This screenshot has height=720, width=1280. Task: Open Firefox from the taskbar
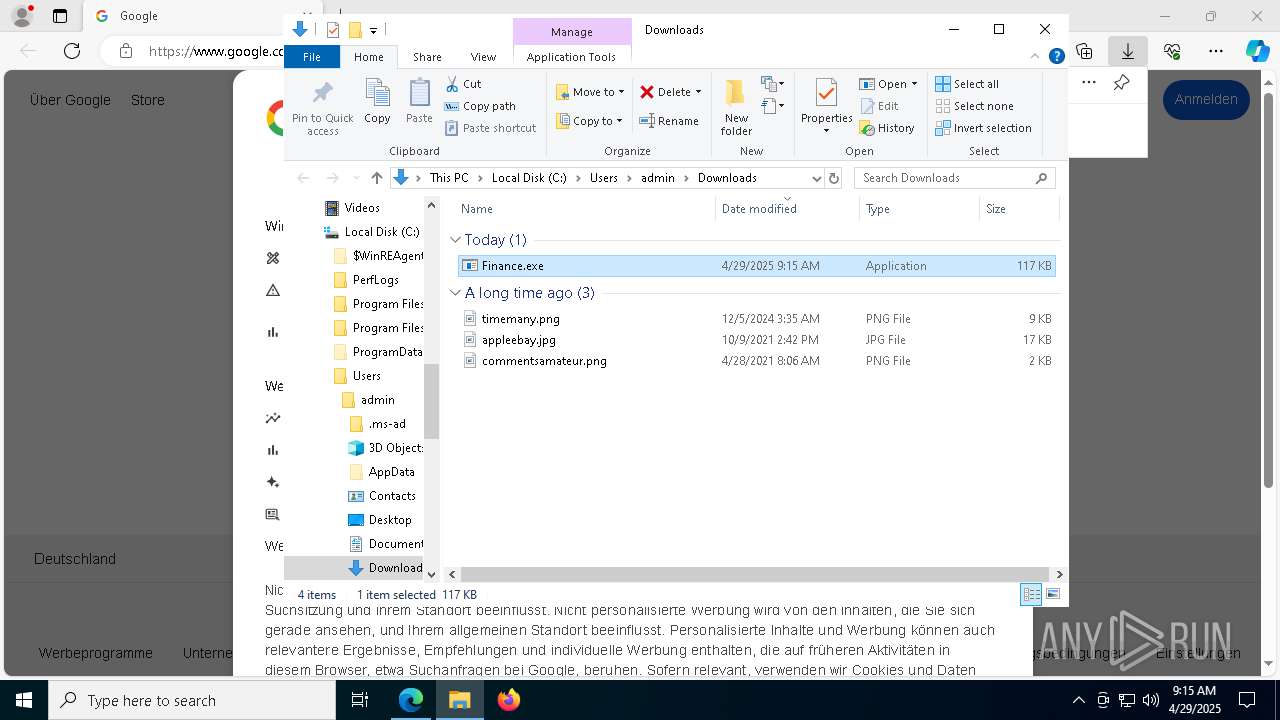[509, 700]
